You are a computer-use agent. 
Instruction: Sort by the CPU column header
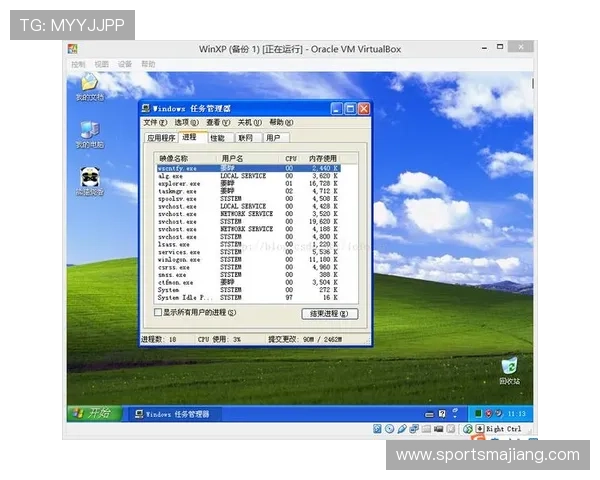tap(291, 158)
